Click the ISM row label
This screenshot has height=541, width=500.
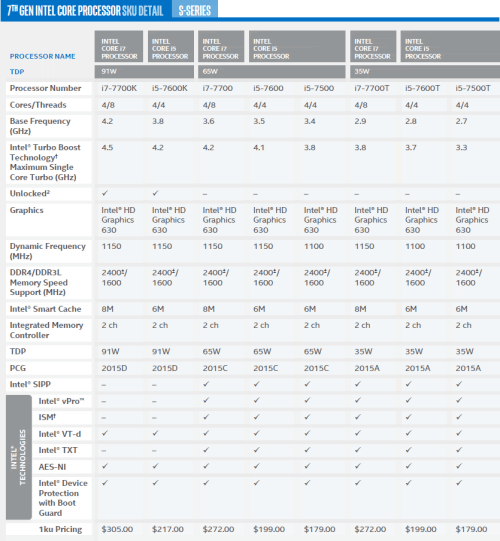(47, 417)
